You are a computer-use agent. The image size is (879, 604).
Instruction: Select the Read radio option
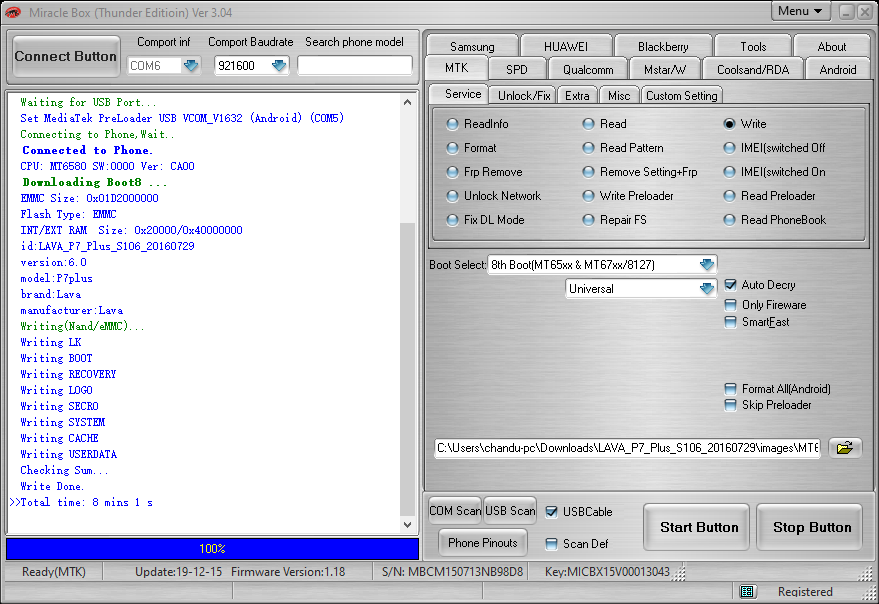coord(588,124)
